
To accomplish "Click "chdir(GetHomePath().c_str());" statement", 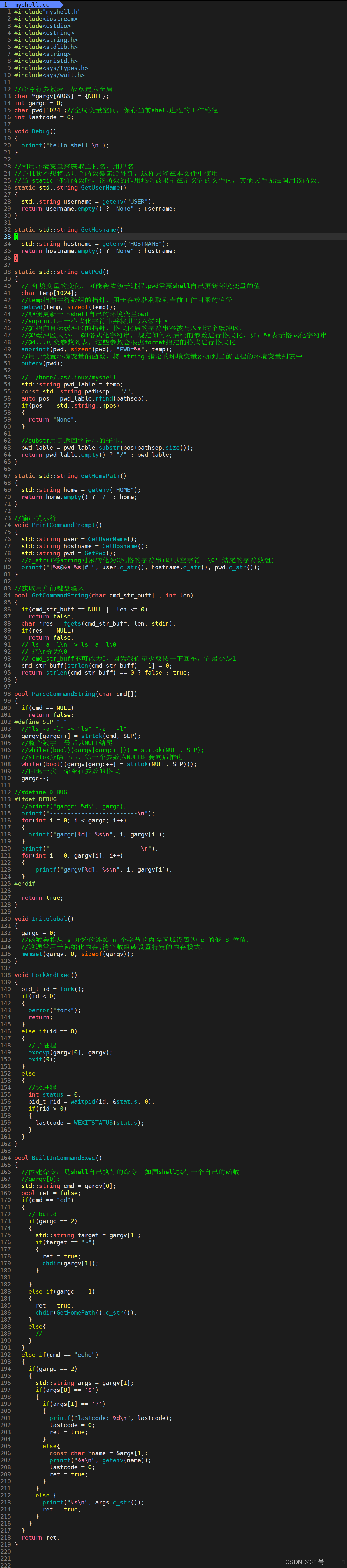I will click(x=87, y=1312).
